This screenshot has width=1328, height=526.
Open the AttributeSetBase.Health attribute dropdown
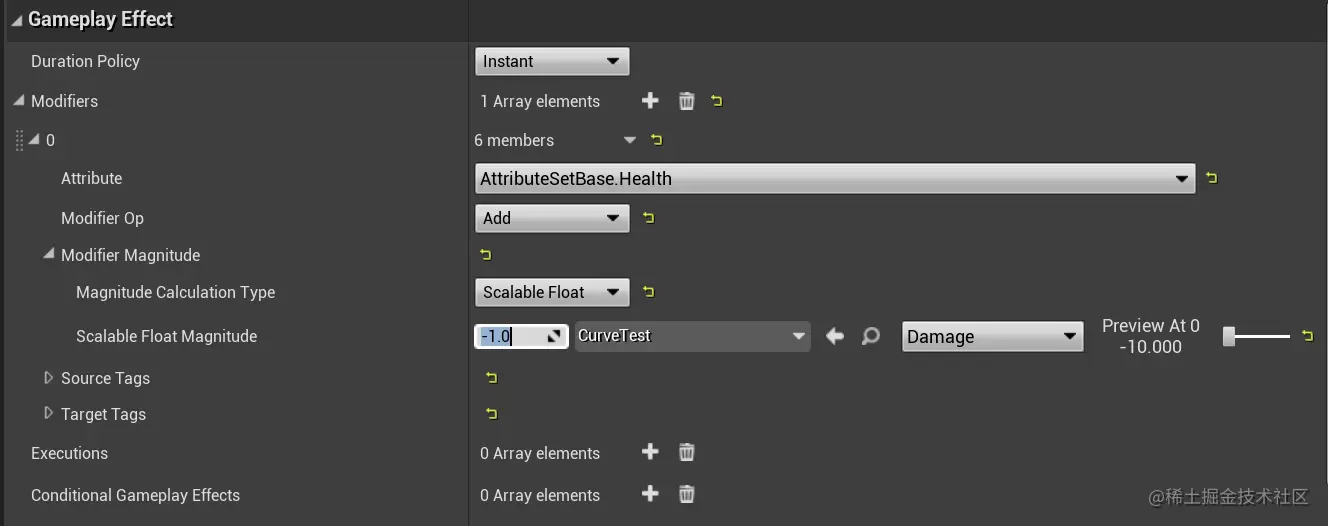(835, 179)
